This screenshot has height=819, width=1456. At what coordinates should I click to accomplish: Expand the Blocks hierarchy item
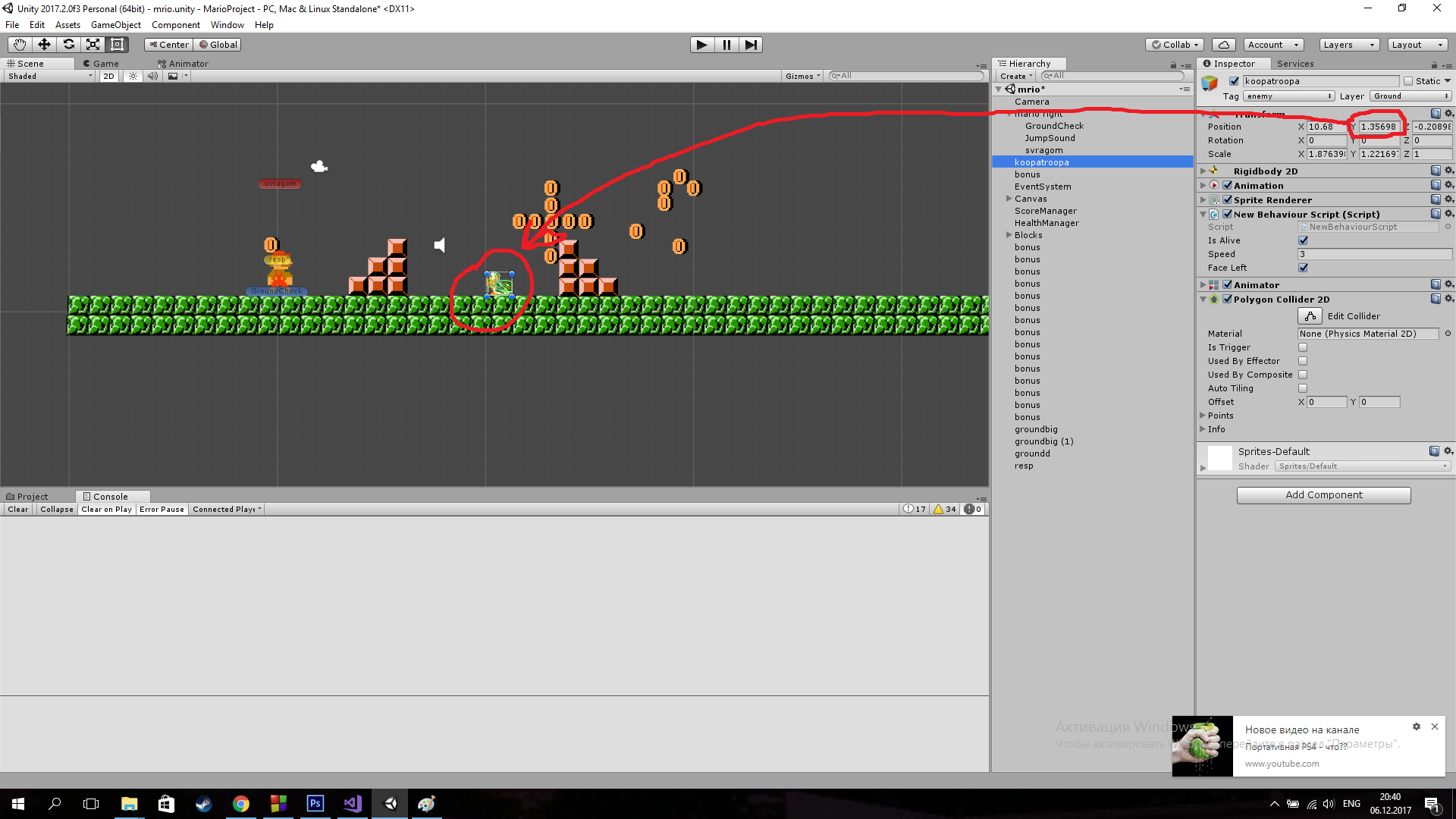[1009, 235]
